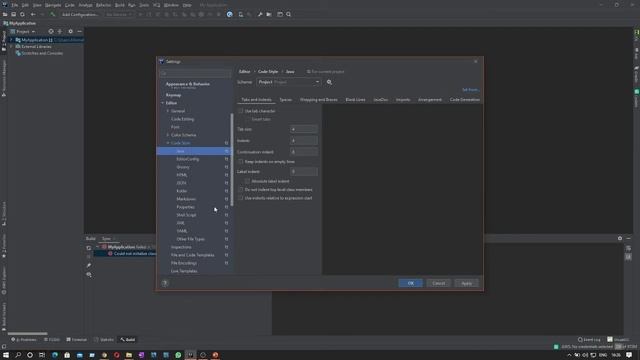
Task: Open WhatsApp from the taskbar
Action: click(178, 355)
